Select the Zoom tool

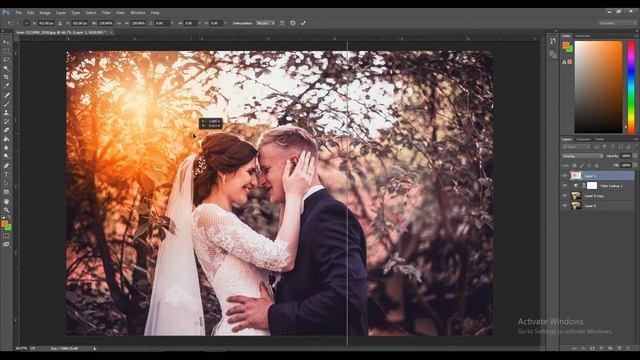(x=6, y=210)
